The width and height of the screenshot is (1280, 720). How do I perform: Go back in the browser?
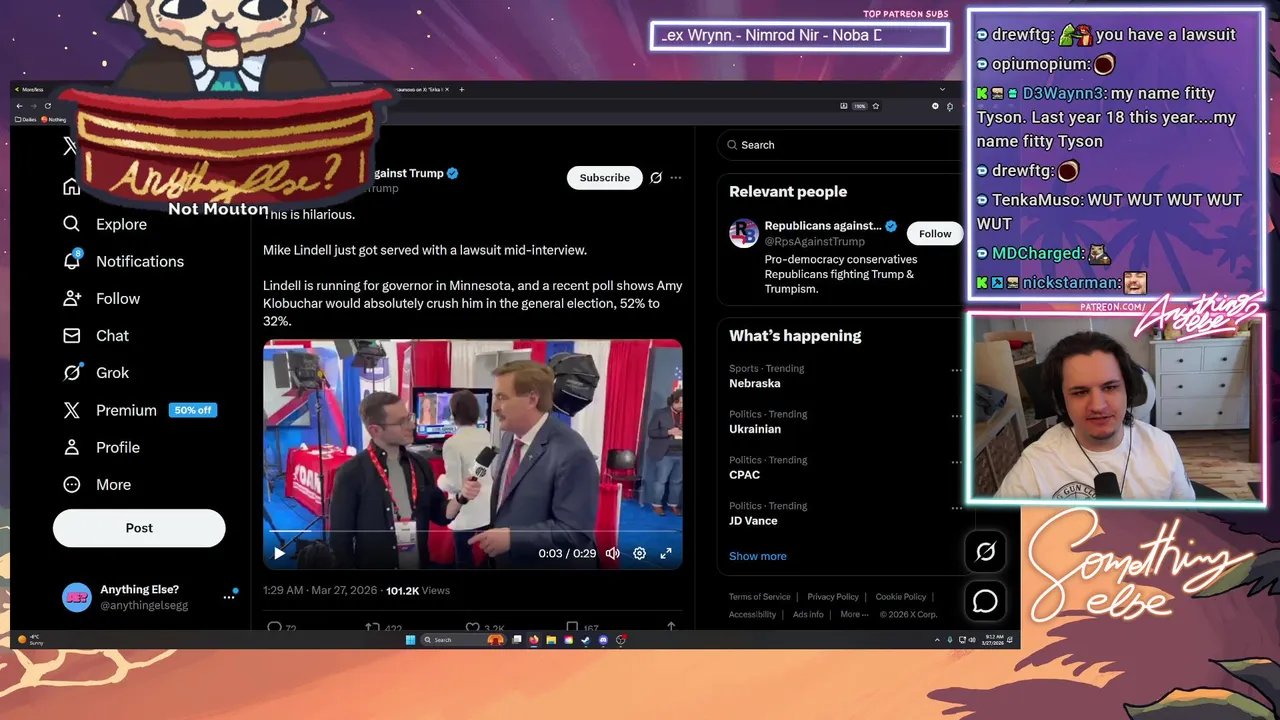[19, 106]
